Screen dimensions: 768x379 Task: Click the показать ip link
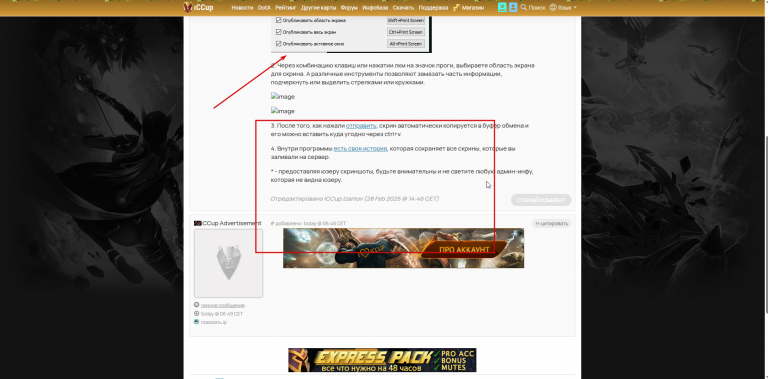click(x=214, y=322)
